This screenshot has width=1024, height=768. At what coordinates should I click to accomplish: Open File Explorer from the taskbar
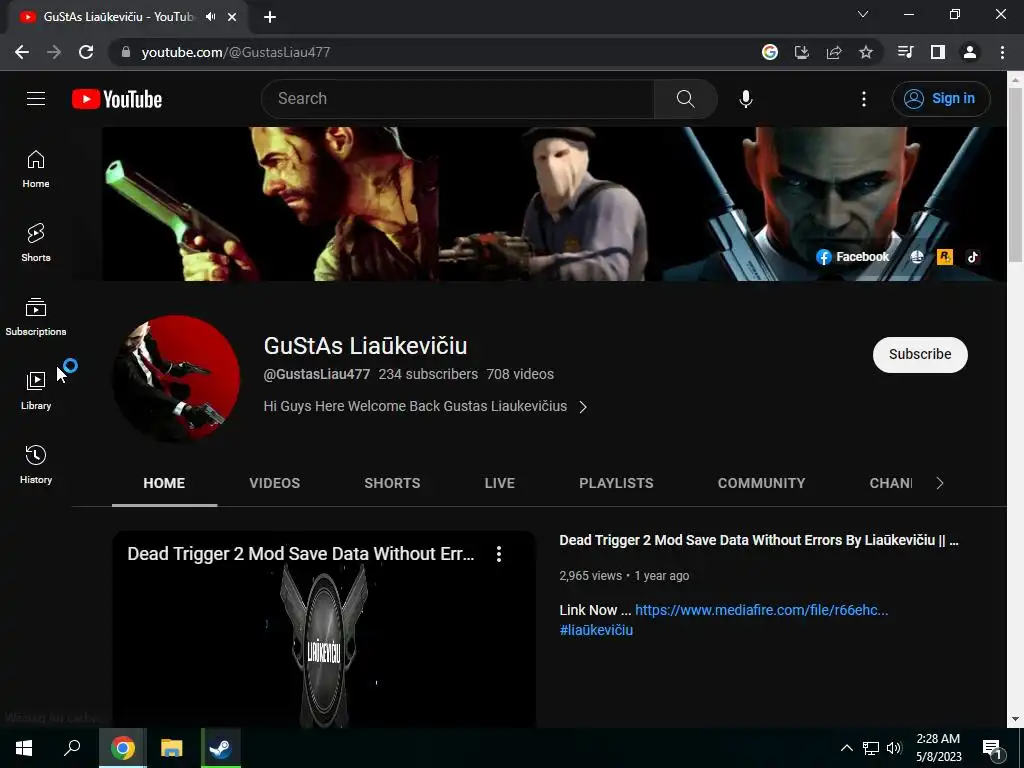[172, 748]
